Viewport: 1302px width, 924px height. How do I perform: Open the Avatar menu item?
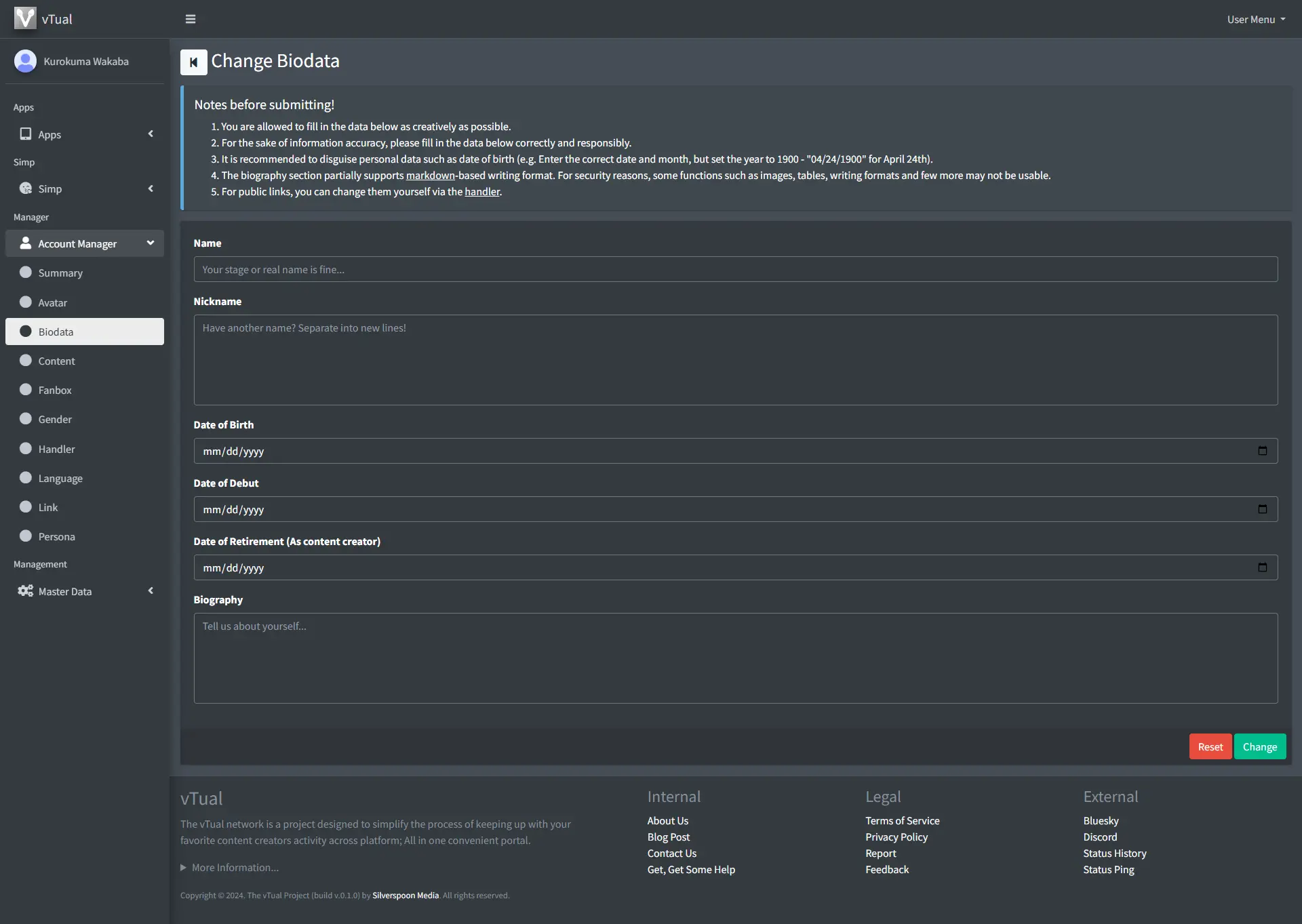pos(52,303)
